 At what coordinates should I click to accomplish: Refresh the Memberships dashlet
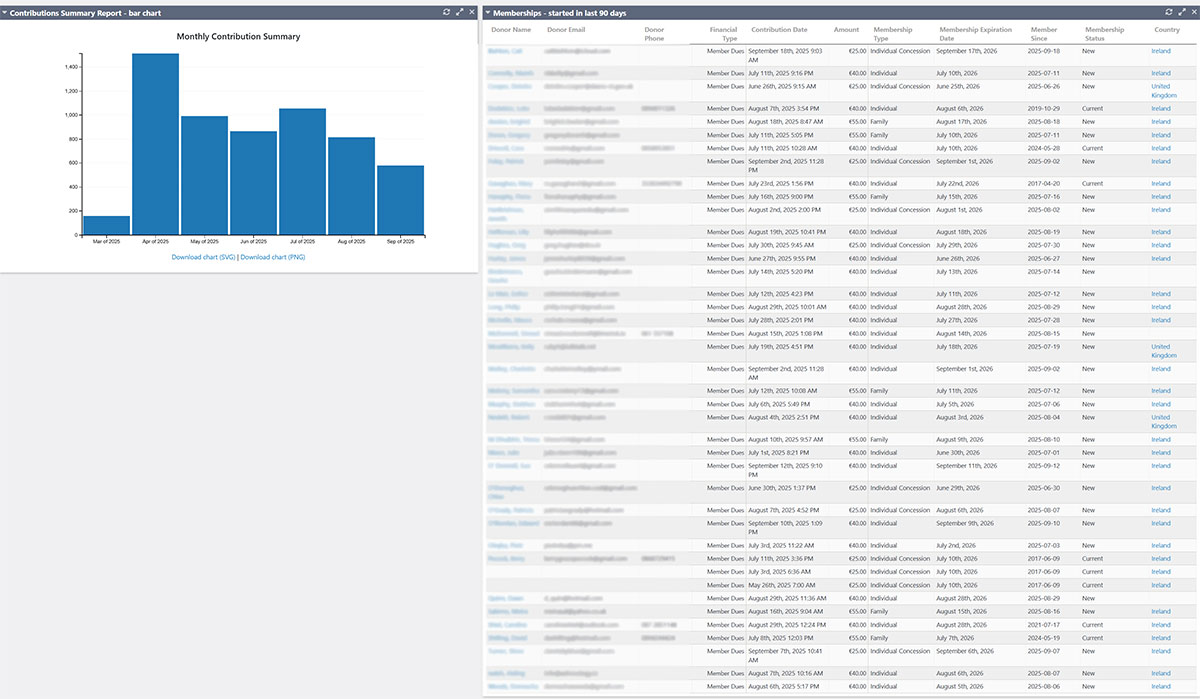(x=1169, y=12)
